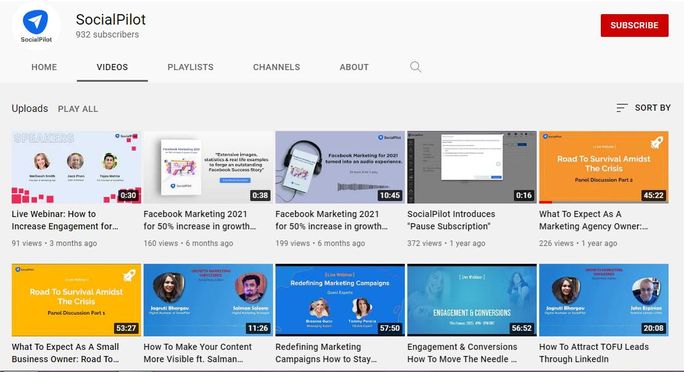Open the channel search magnifier icon
684x372 pixels.
pyautogui.click(x=415, y=67)
